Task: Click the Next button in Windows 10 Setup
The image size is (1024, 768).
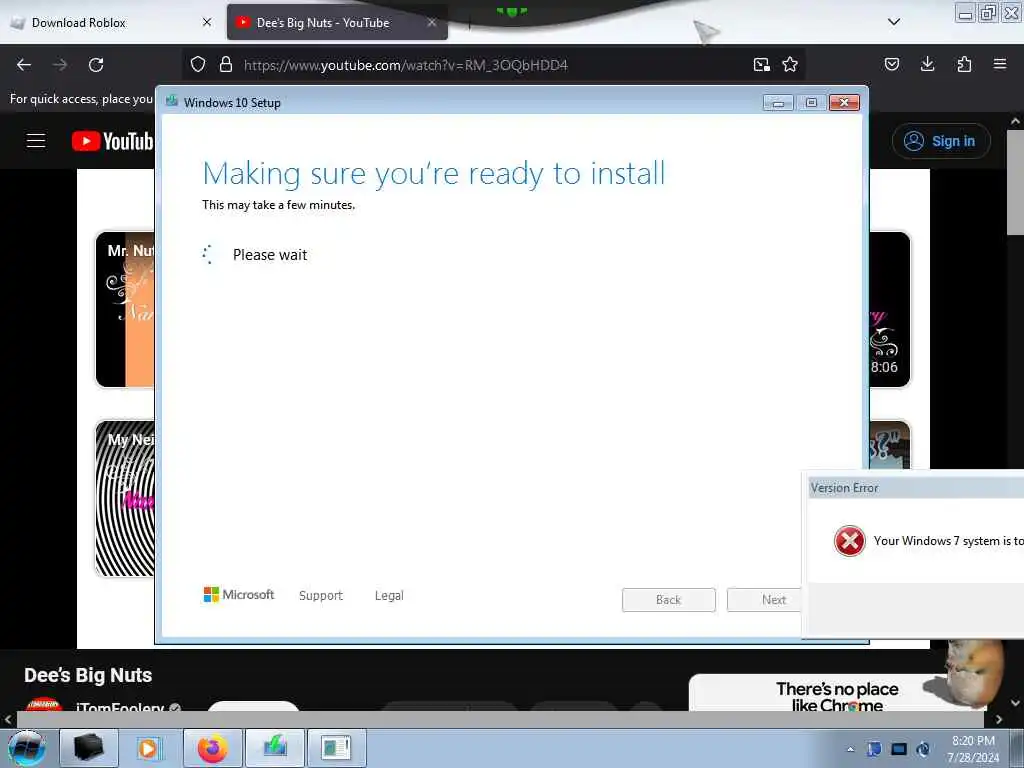Action: 765,600
